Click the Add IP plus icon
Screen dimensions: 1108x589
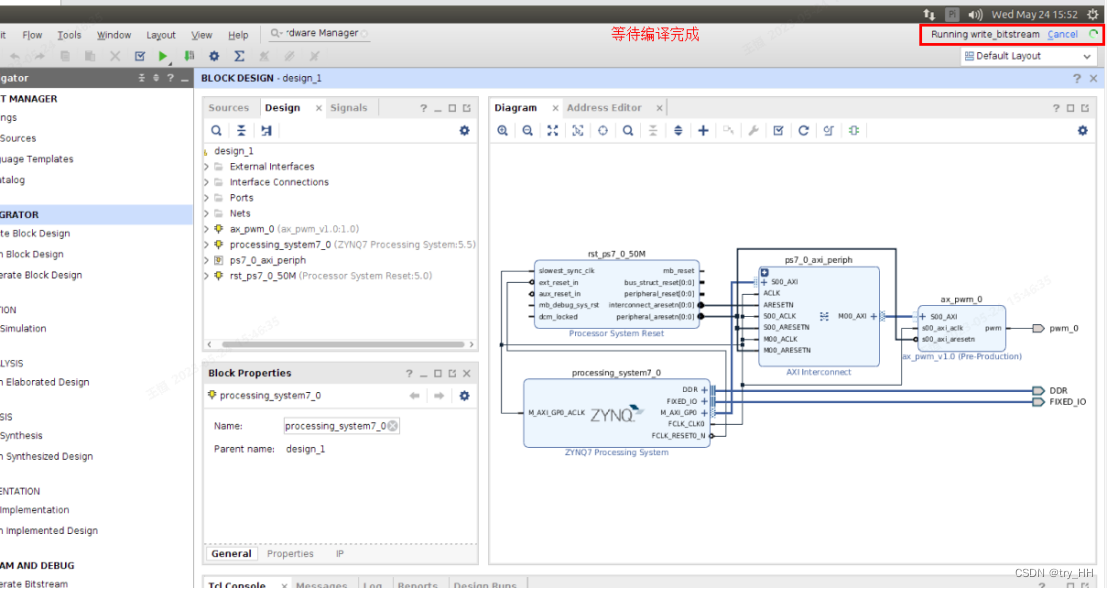tap(703, 130)
